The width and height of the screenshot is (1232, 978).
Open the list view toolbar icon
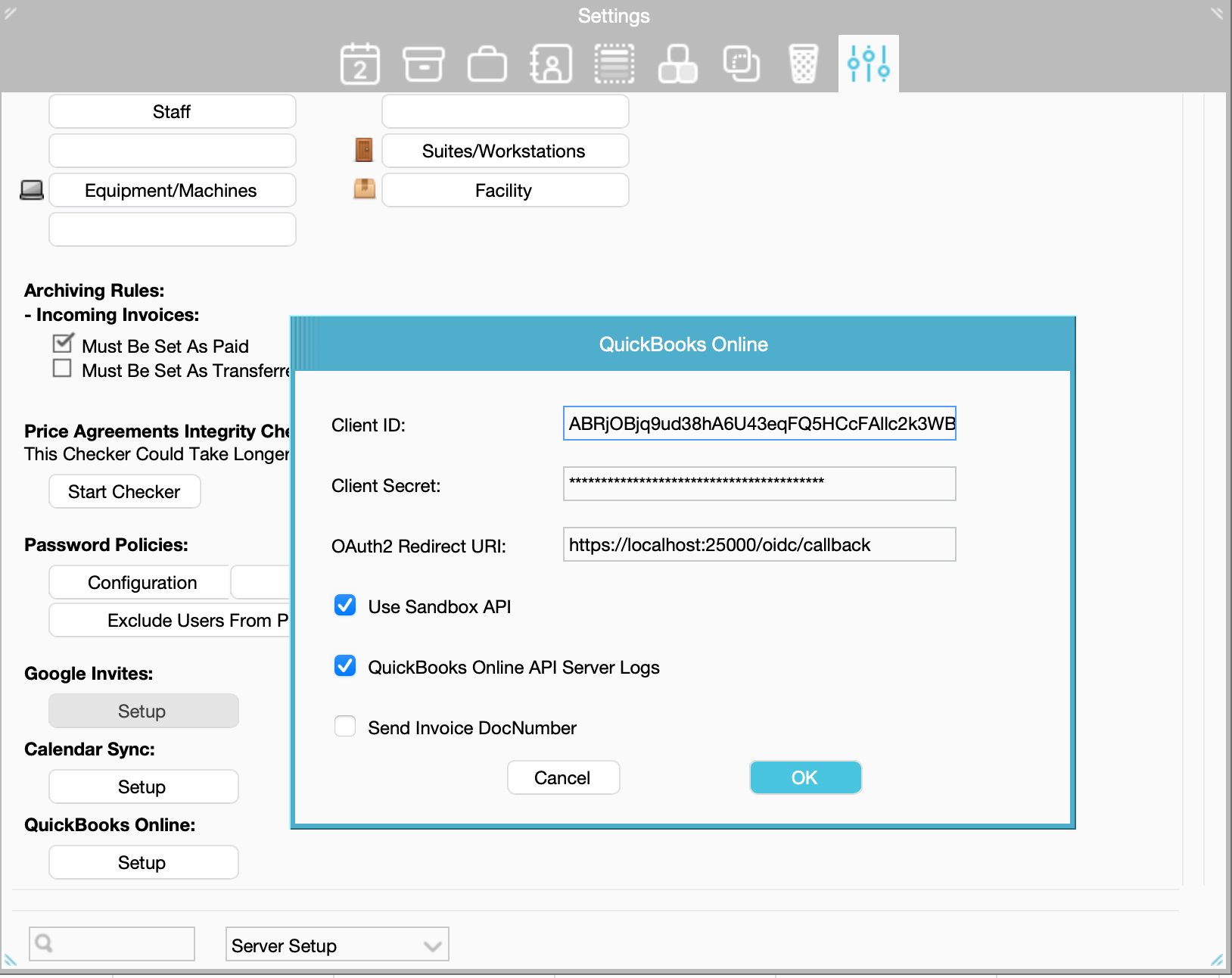point(614,64)
